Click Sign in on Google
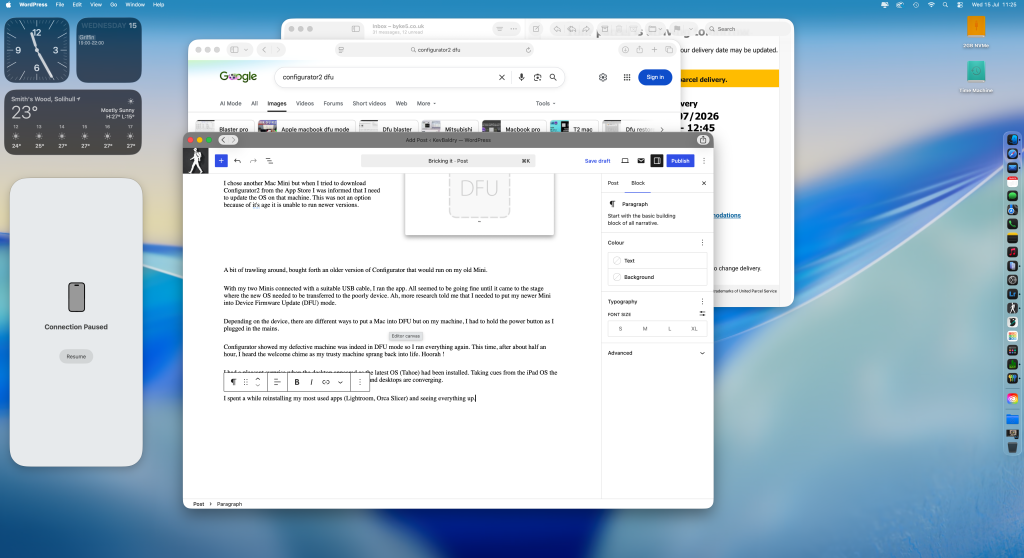Image resolution: width=1024 pixels, height=558 pixels. pyautogui.click(x=655, y=77)
